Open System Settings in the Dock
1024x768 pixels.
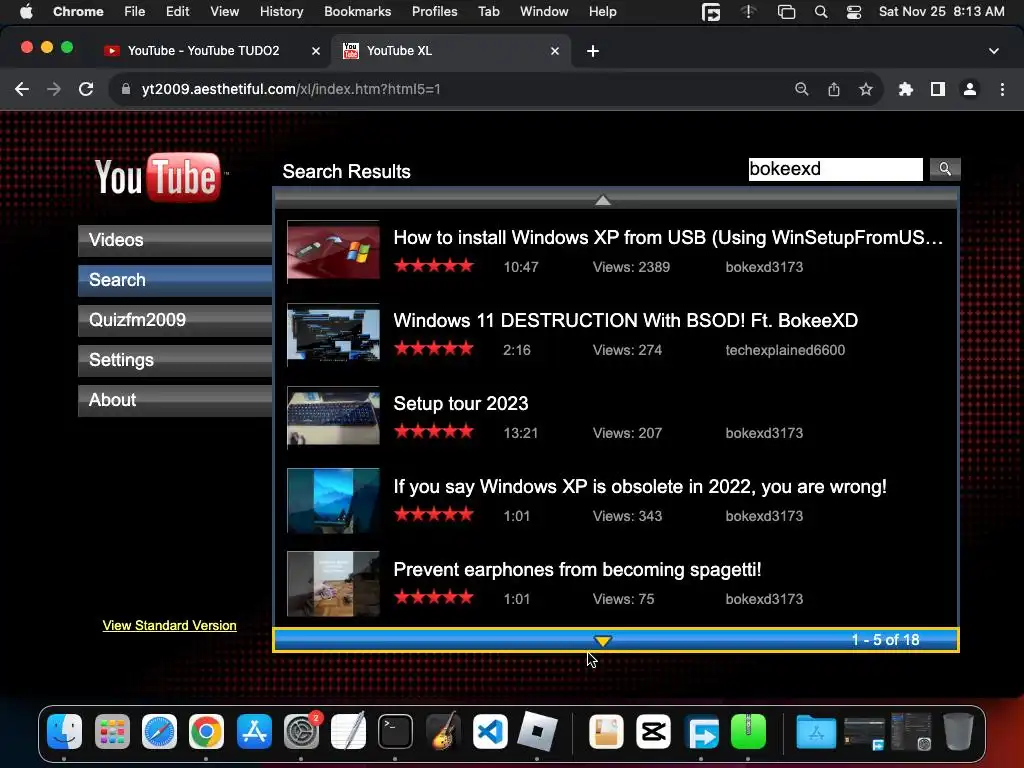pos(301,731)
